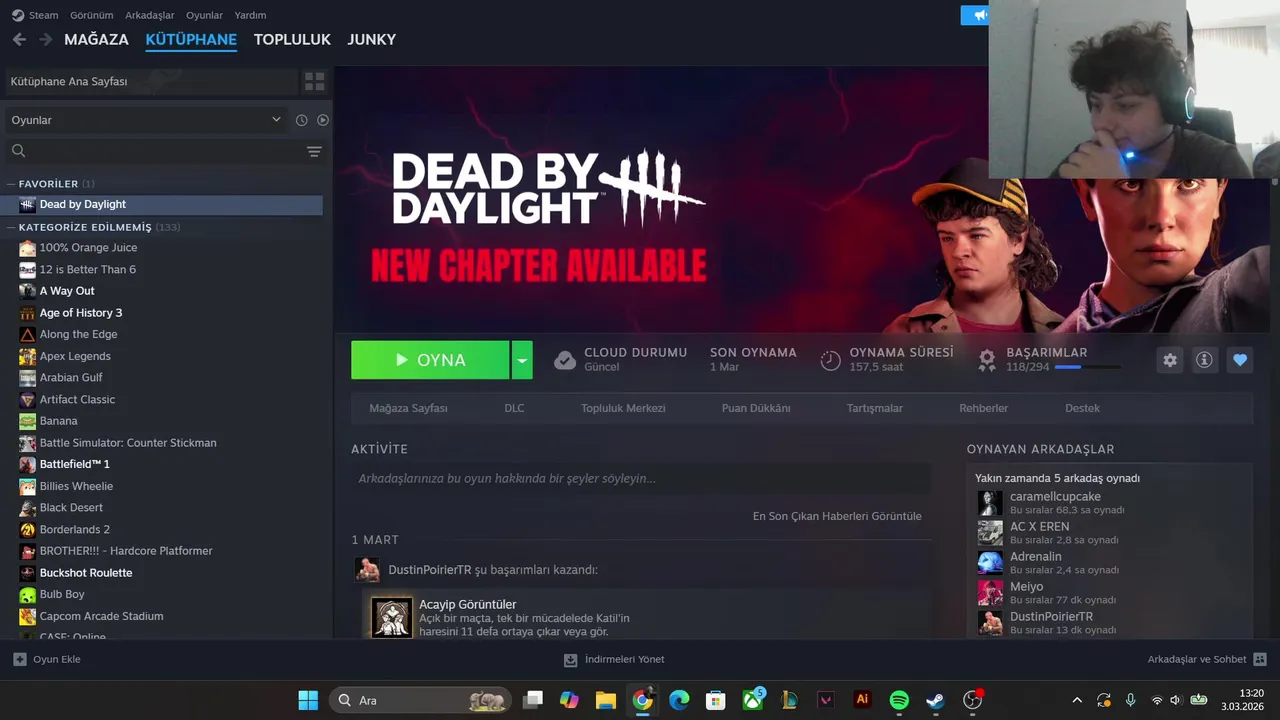
Task: Open the JUNKY profile tab
Action: [372, 39]
